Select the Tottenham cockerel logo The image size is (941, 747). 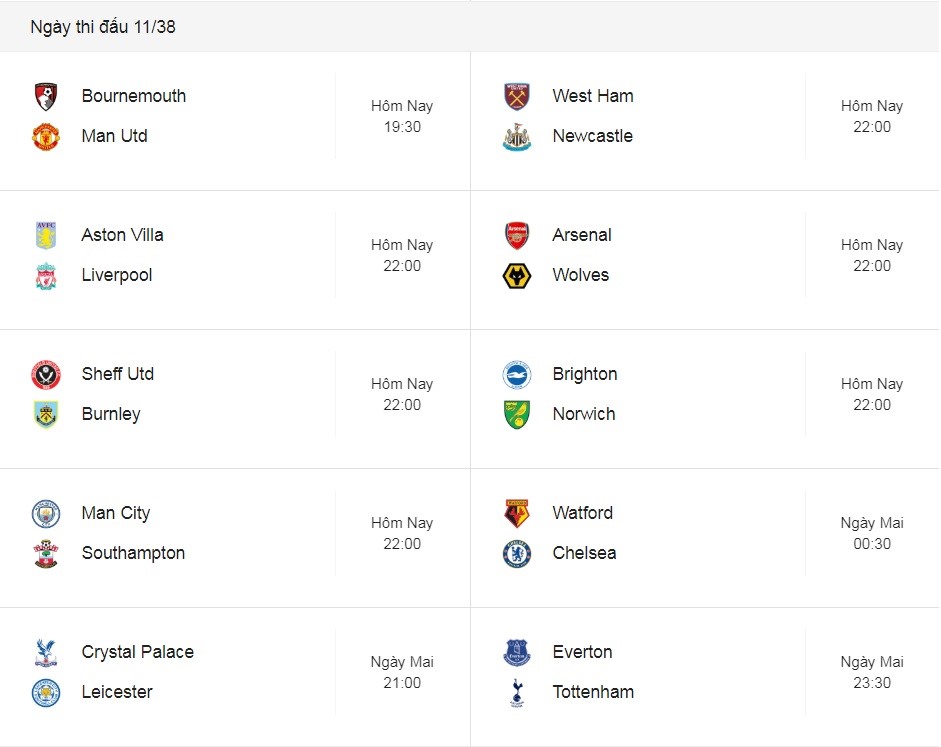pyautogui.click(x=517, y=693)
